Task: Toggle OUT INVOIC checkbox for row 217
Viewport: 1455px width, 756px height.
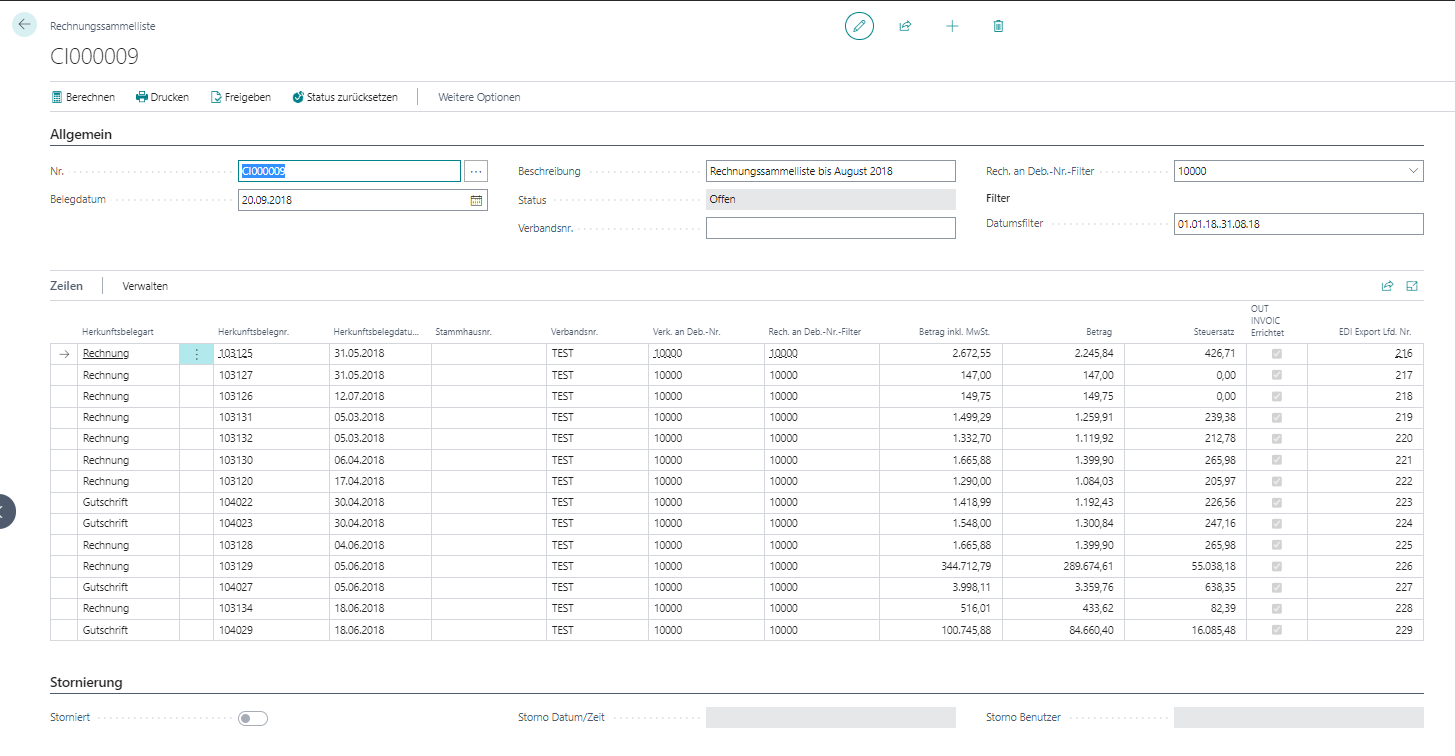Action: [1277, 375]
